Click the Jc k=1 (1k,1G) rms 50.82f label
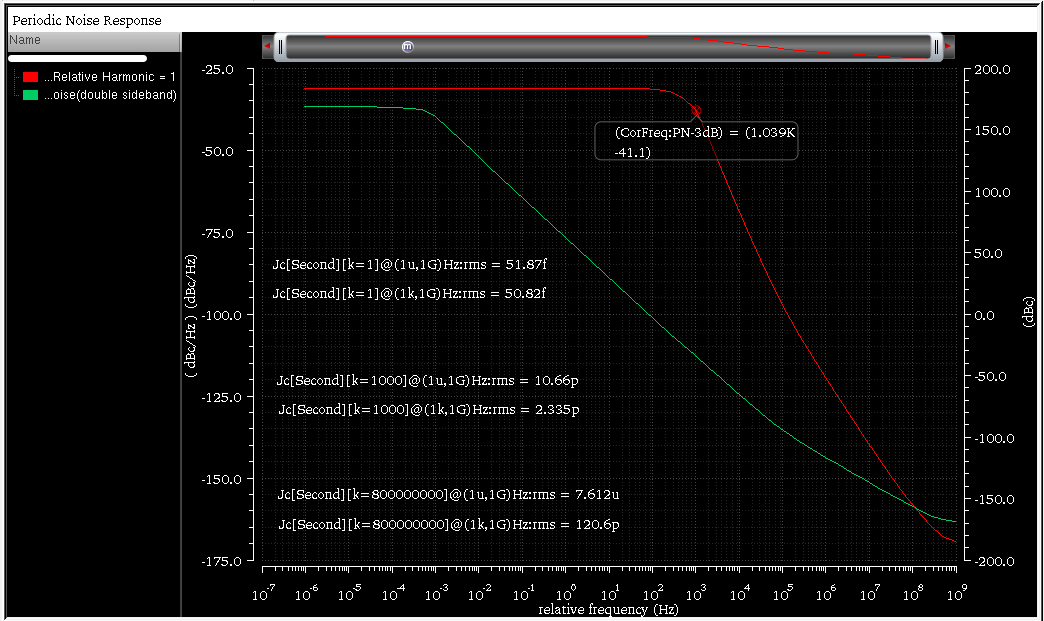 click(x=411, y=294)
